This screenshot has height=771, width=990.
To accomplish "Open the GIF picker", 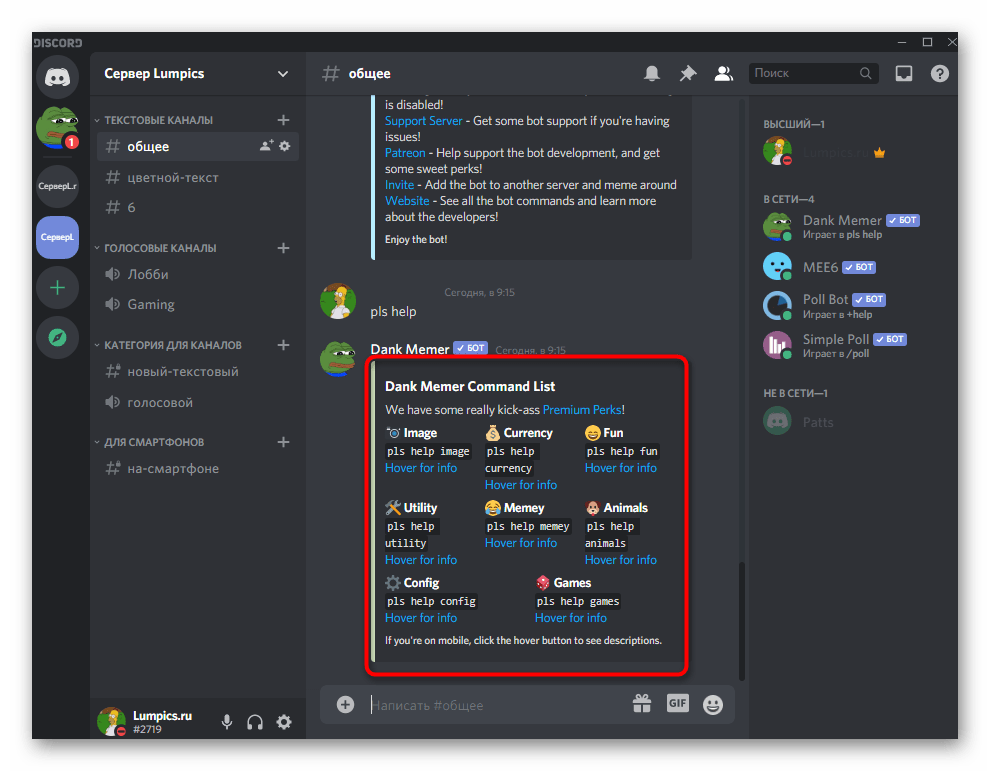I will pos(678,704).
